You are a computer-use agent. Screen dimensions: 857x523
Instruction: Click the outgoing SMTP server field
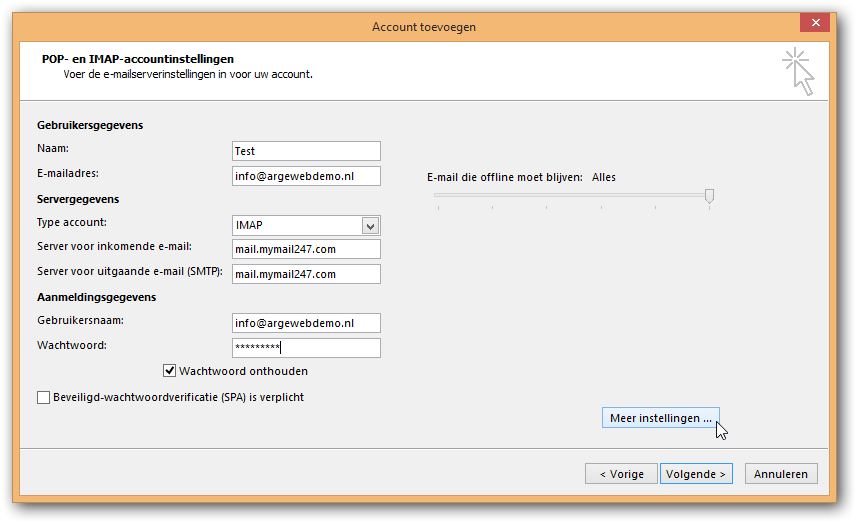306,274
